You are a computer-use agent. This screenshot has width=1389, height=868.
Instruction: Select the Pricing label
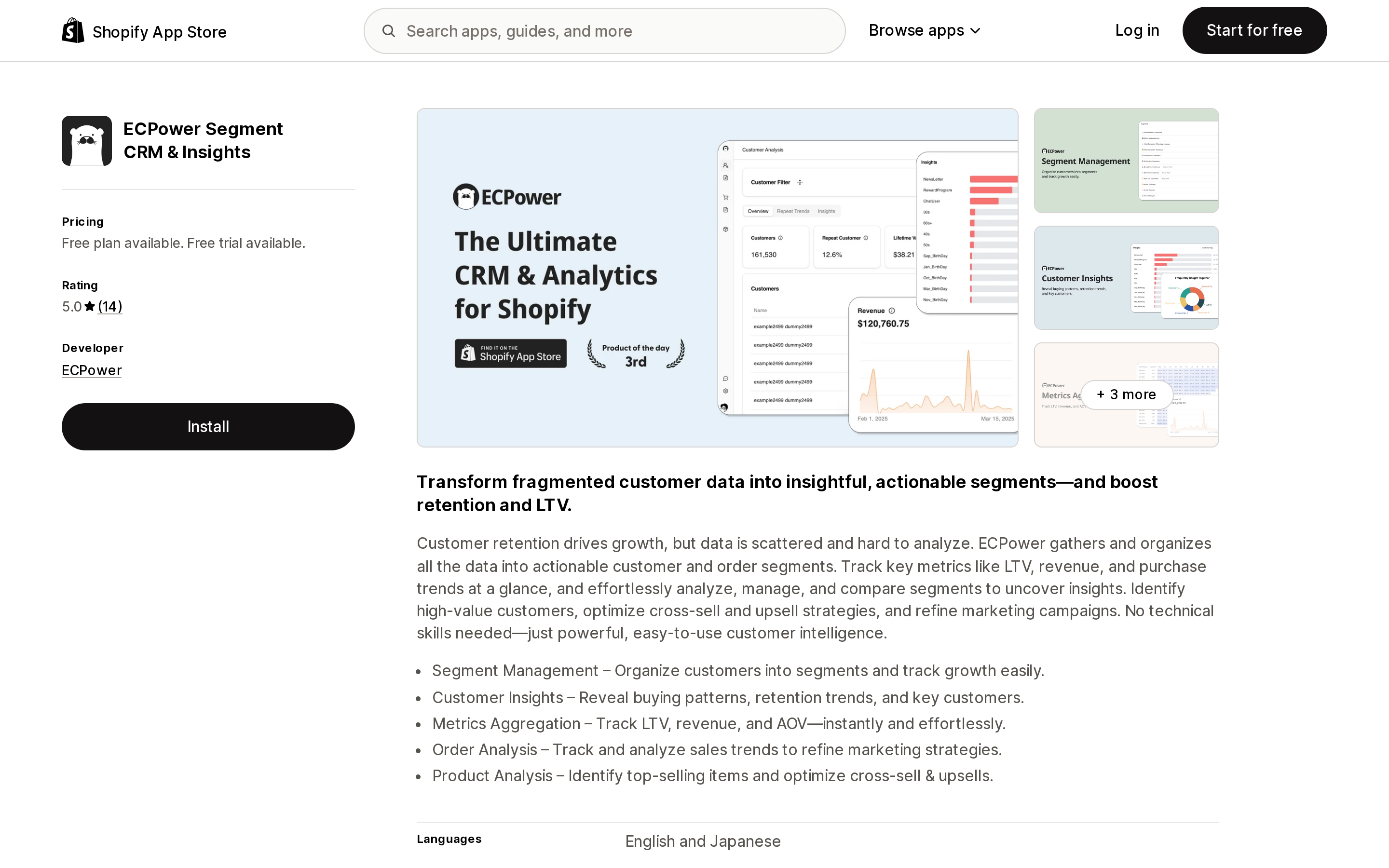pyautogui.click(x=82, y=222)
